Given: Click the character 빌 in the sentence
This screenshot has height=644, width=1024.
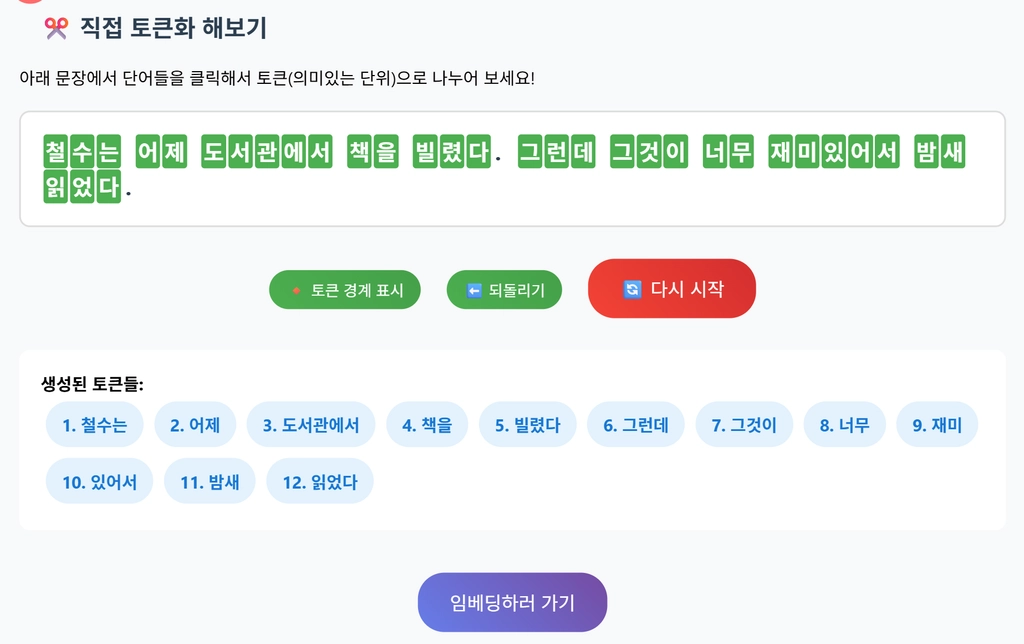Looking at the screenshot, I should tap(425, 152).
